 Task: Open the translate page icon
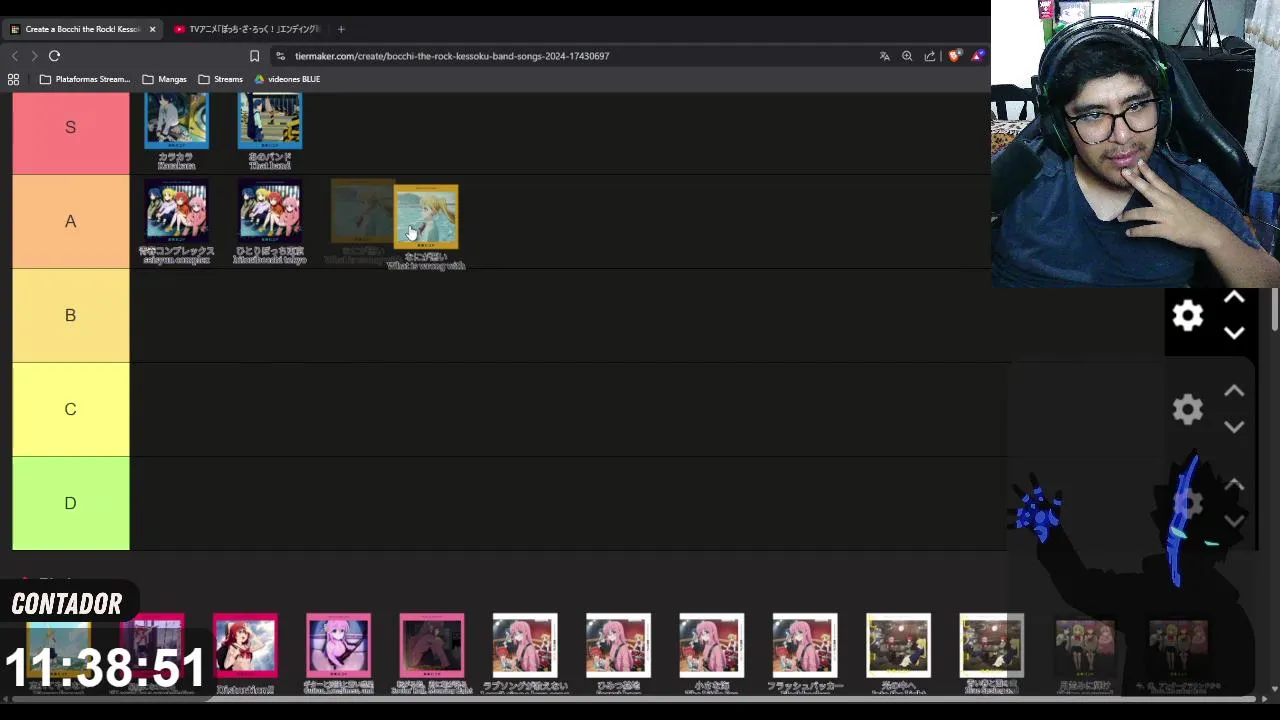[885, 56]
